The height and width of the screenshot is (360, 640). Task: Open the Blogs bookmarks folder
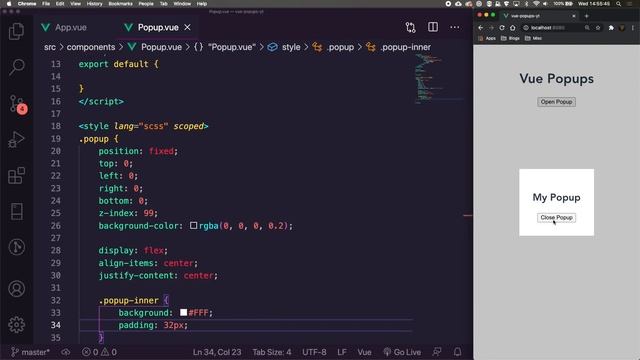coord(510,38)
